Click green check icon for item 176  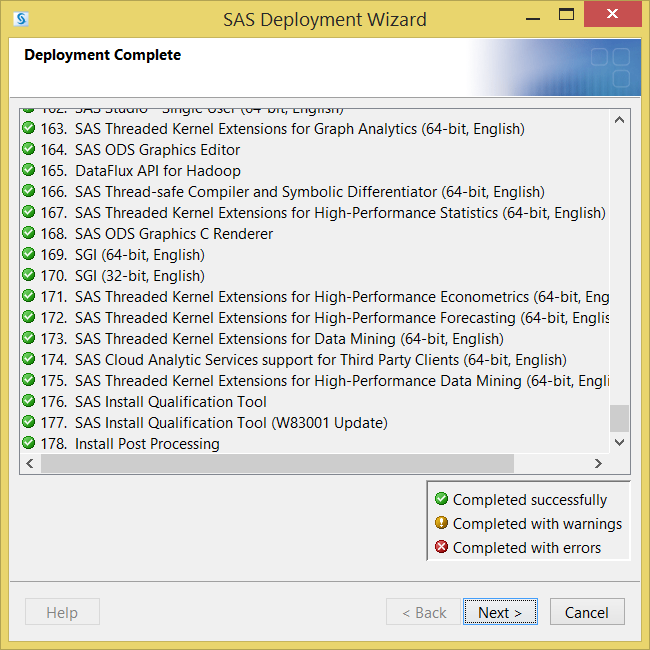coord(28,401)
